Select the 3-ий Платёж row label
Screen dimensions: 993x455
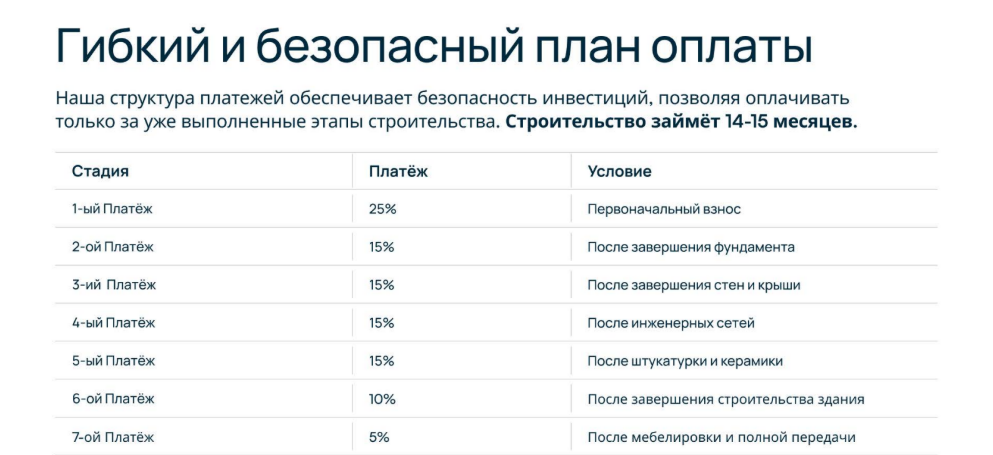click(114, 285)
